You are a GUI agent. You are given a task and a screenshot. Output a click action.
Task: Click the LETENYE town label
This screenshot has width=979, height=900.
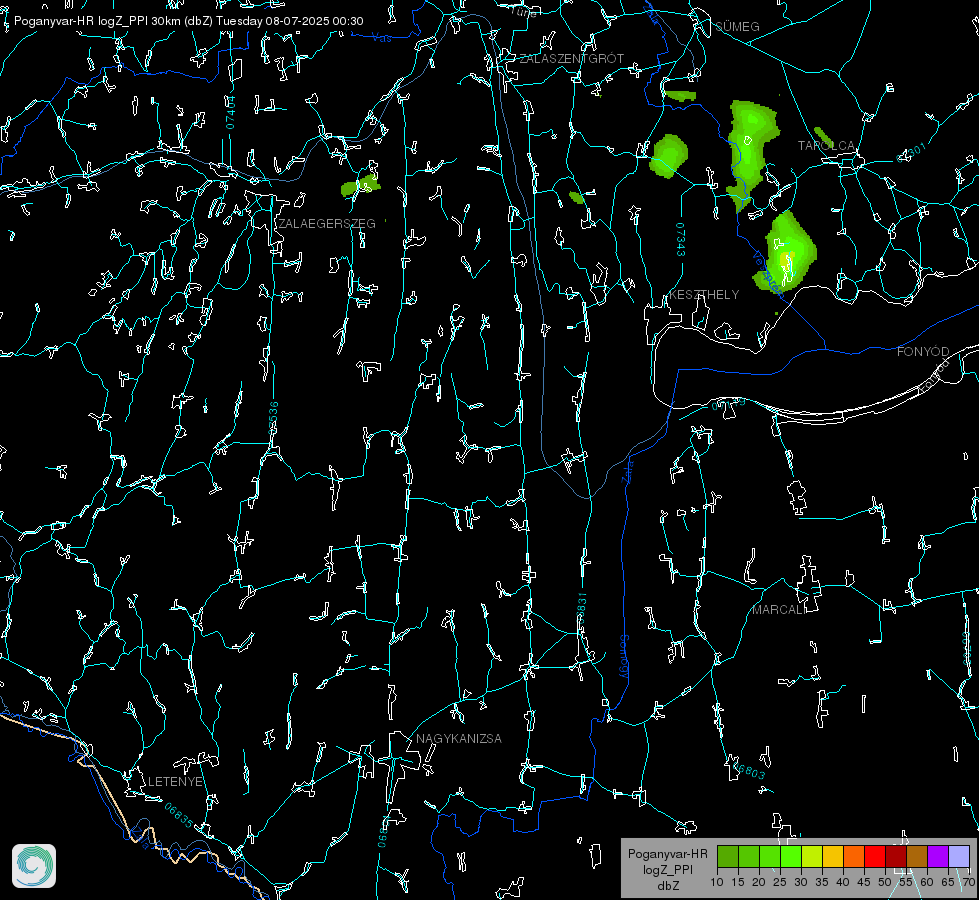pyautogui.click(x=175, y=782)
